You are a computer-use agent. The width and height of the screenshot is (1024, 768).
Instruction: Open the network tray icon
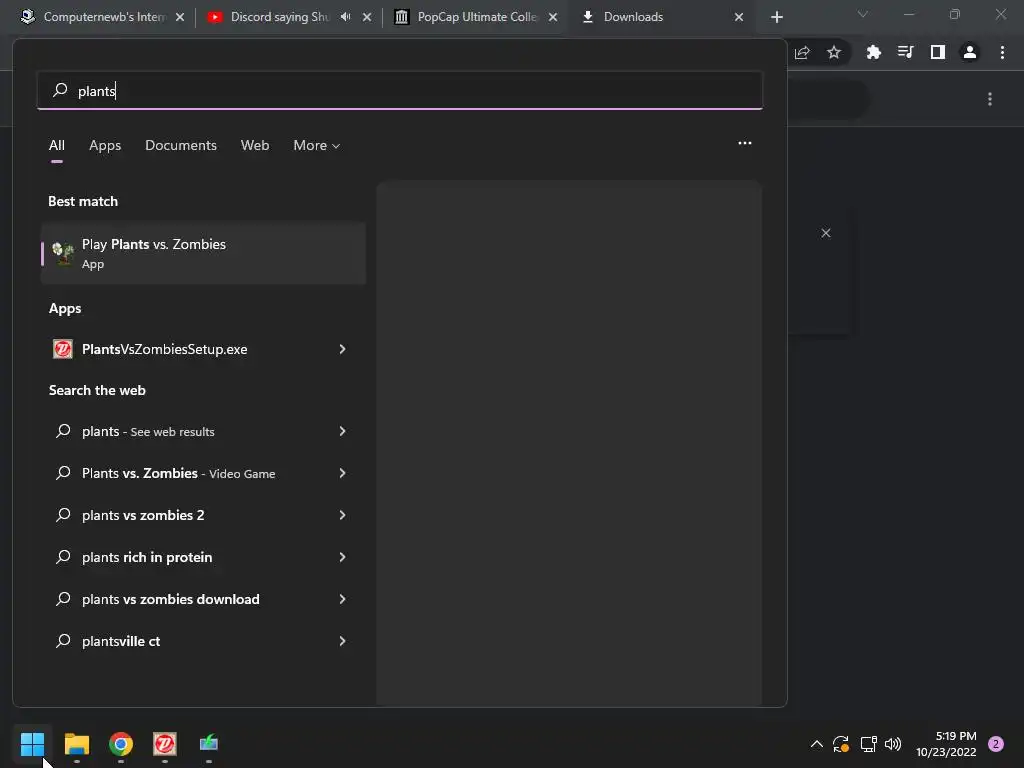(x=868, y=744)
